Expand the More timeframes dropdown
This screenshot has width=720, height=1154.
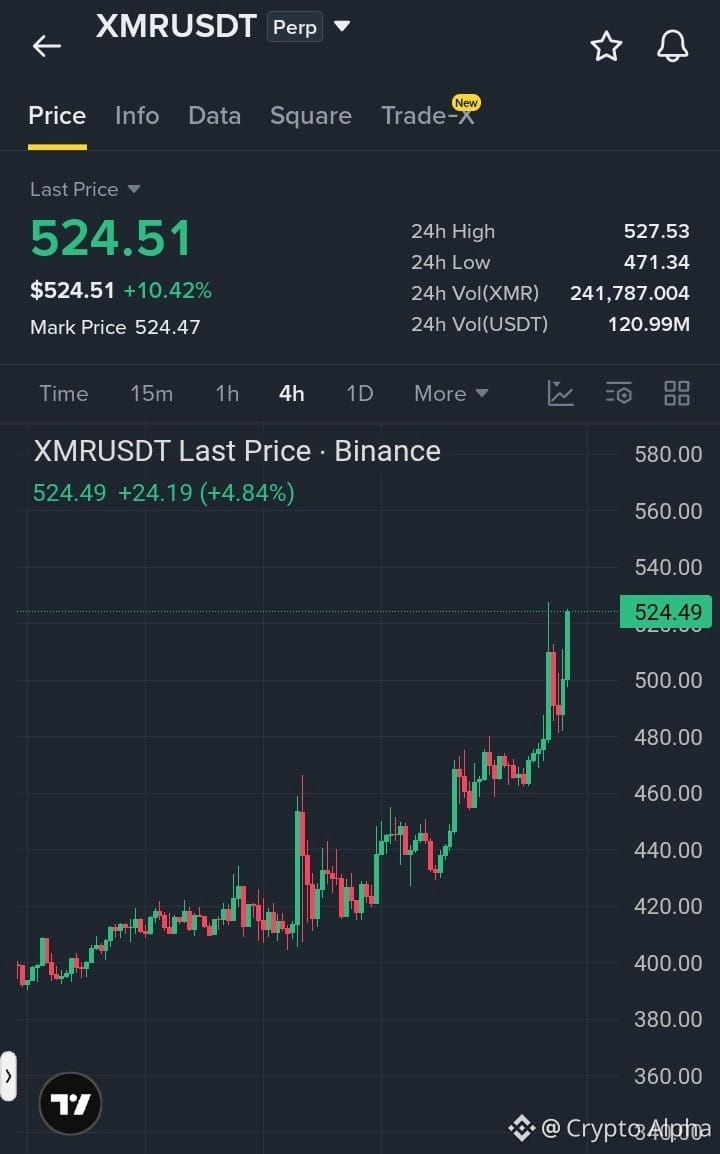[451, 393]
